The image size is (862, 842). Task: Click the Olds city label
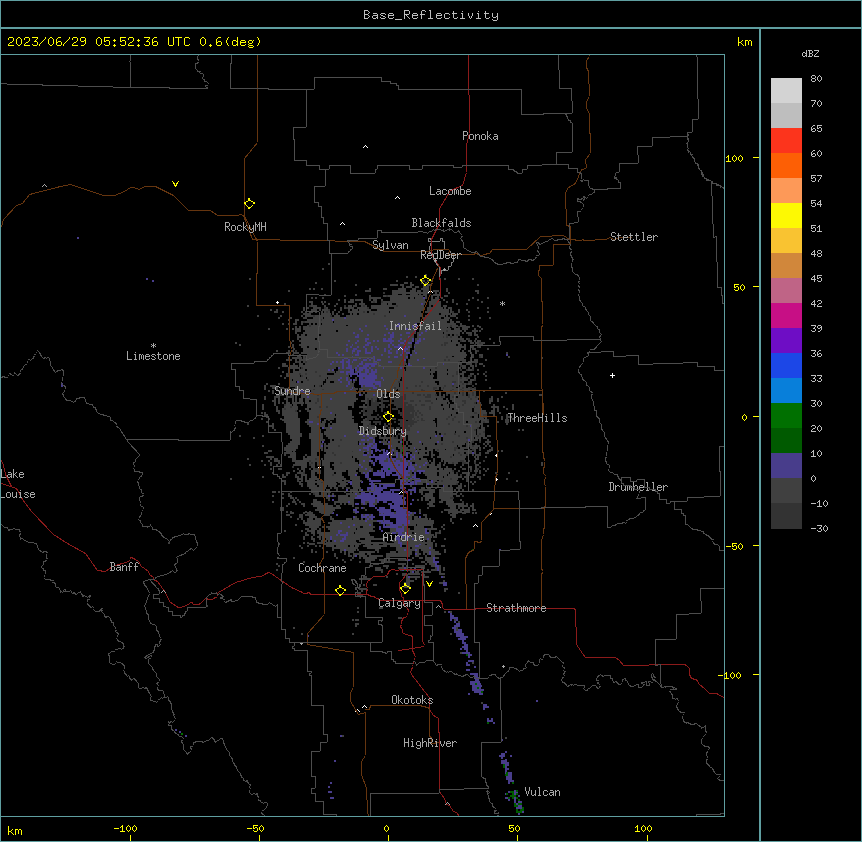tap(388, 394)
